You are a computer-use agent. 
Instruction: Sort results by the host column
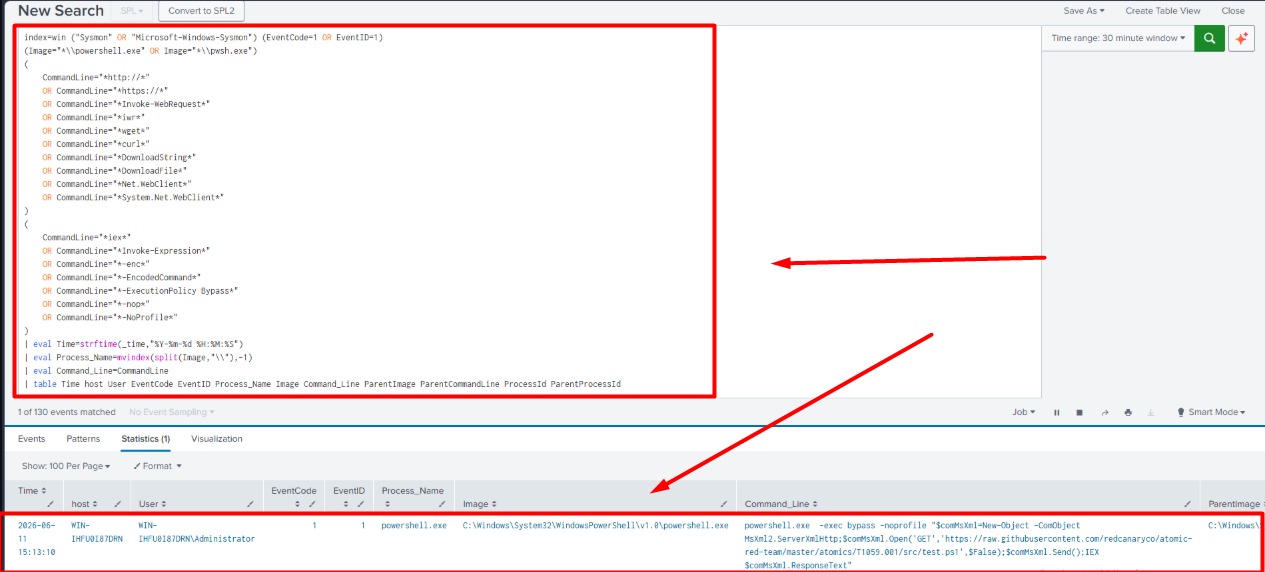point(83,503)
